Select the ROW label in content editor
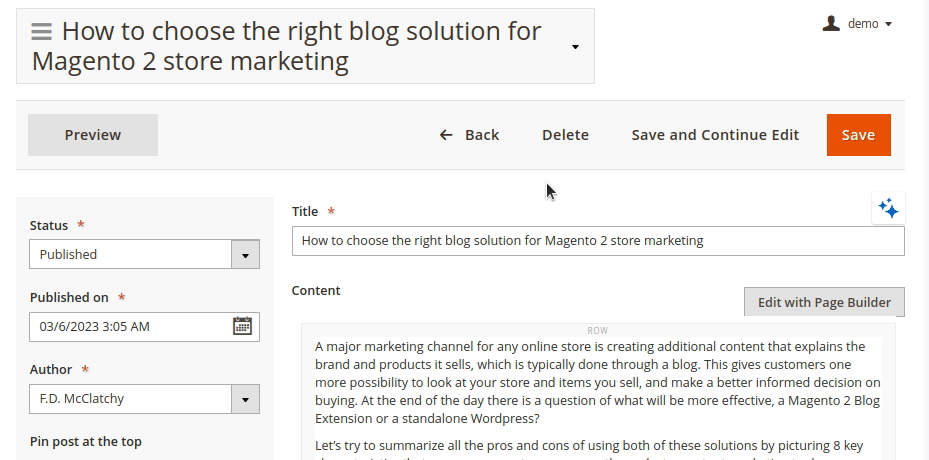The width and height of the screenshot is (929, 460). (x=597, y=330)
